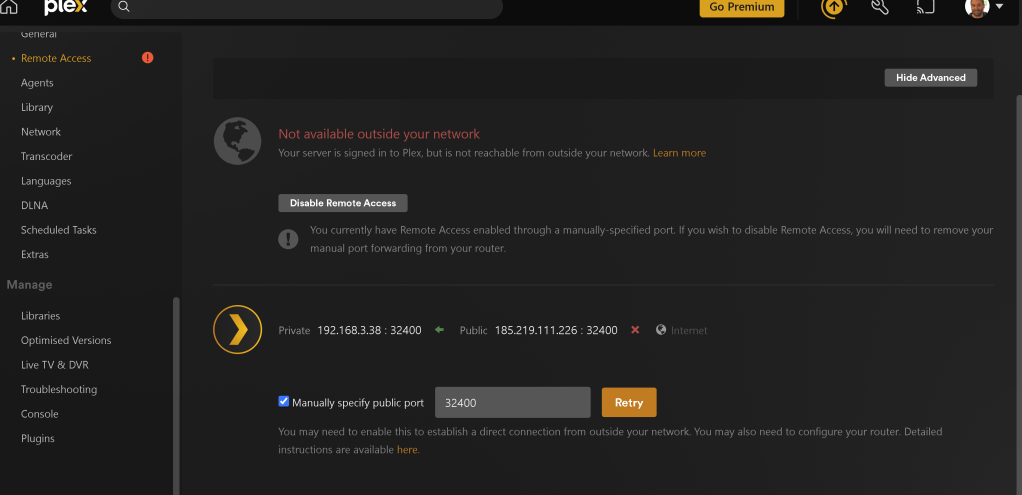This screenshot has height=495, width=1022.
Task: Open the settings wrench icon
Action: tap(880, 7)
